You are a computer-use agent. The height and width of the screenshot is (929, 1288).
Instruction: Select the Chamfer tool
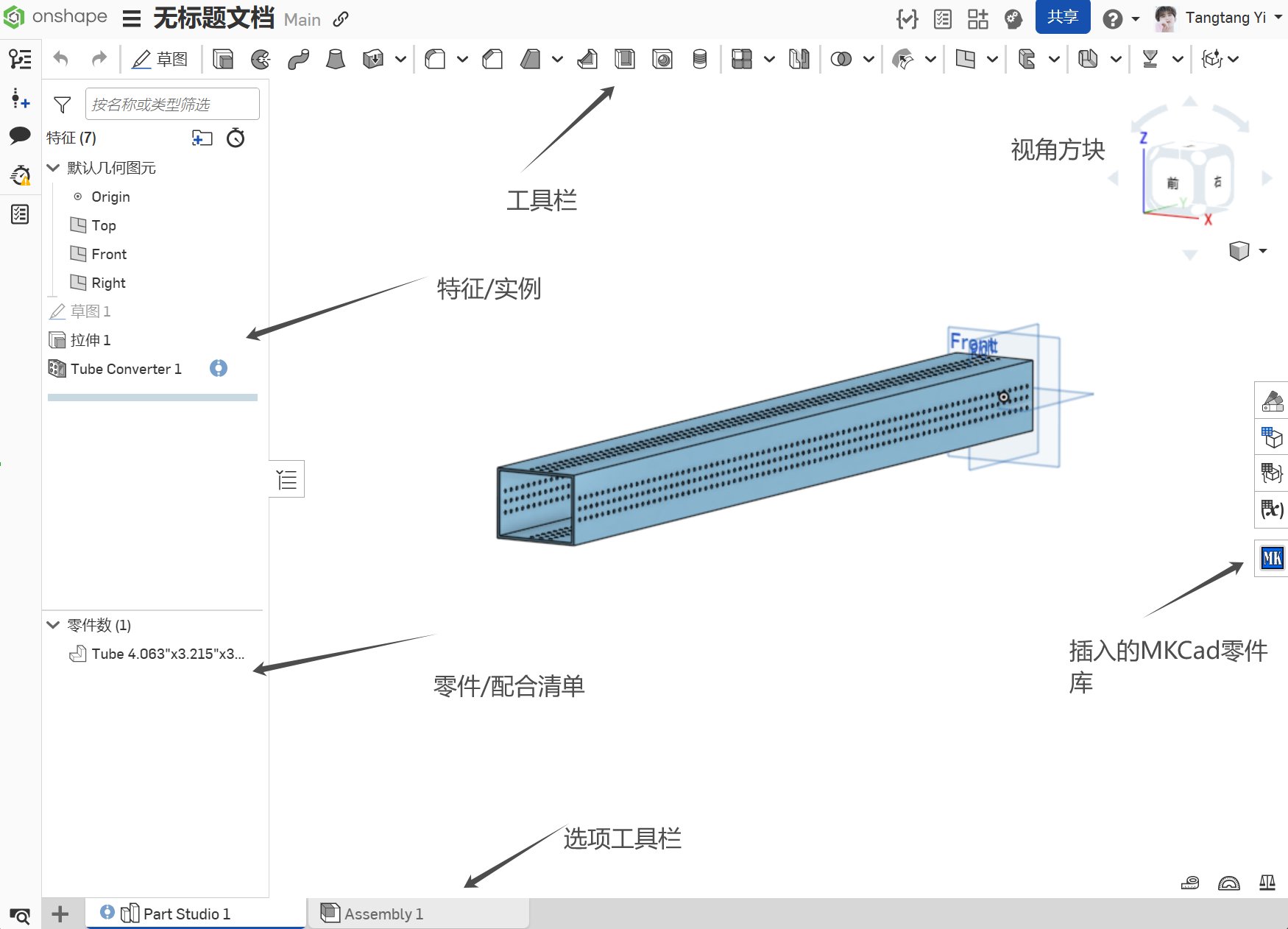(x=492, y=59)
